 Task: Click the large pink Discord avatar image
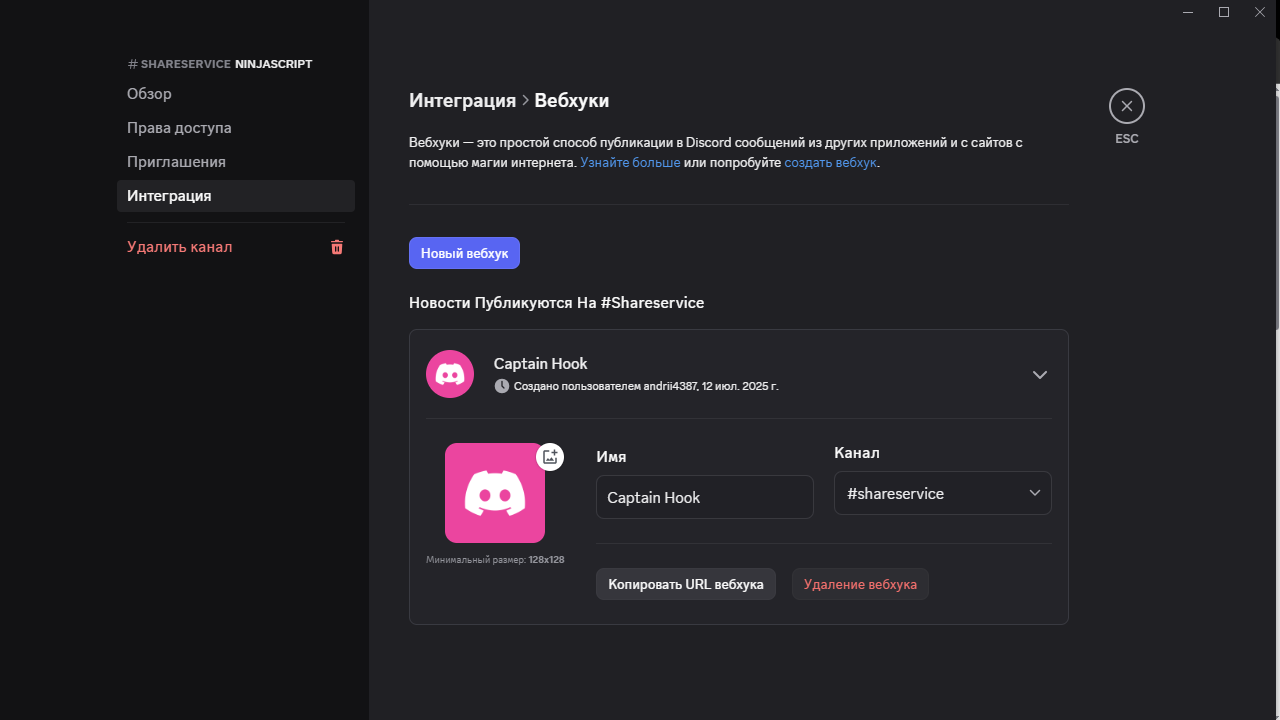(495, 492)
